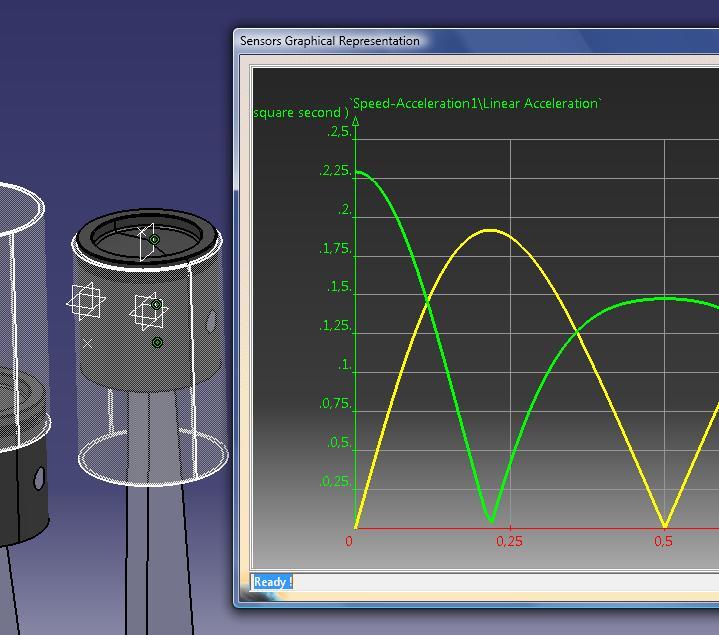Viewport: 719px width, 635px height.
Task: Click the '0,5' time axis label
Action: pyautogui.click(x=663, y=541)
